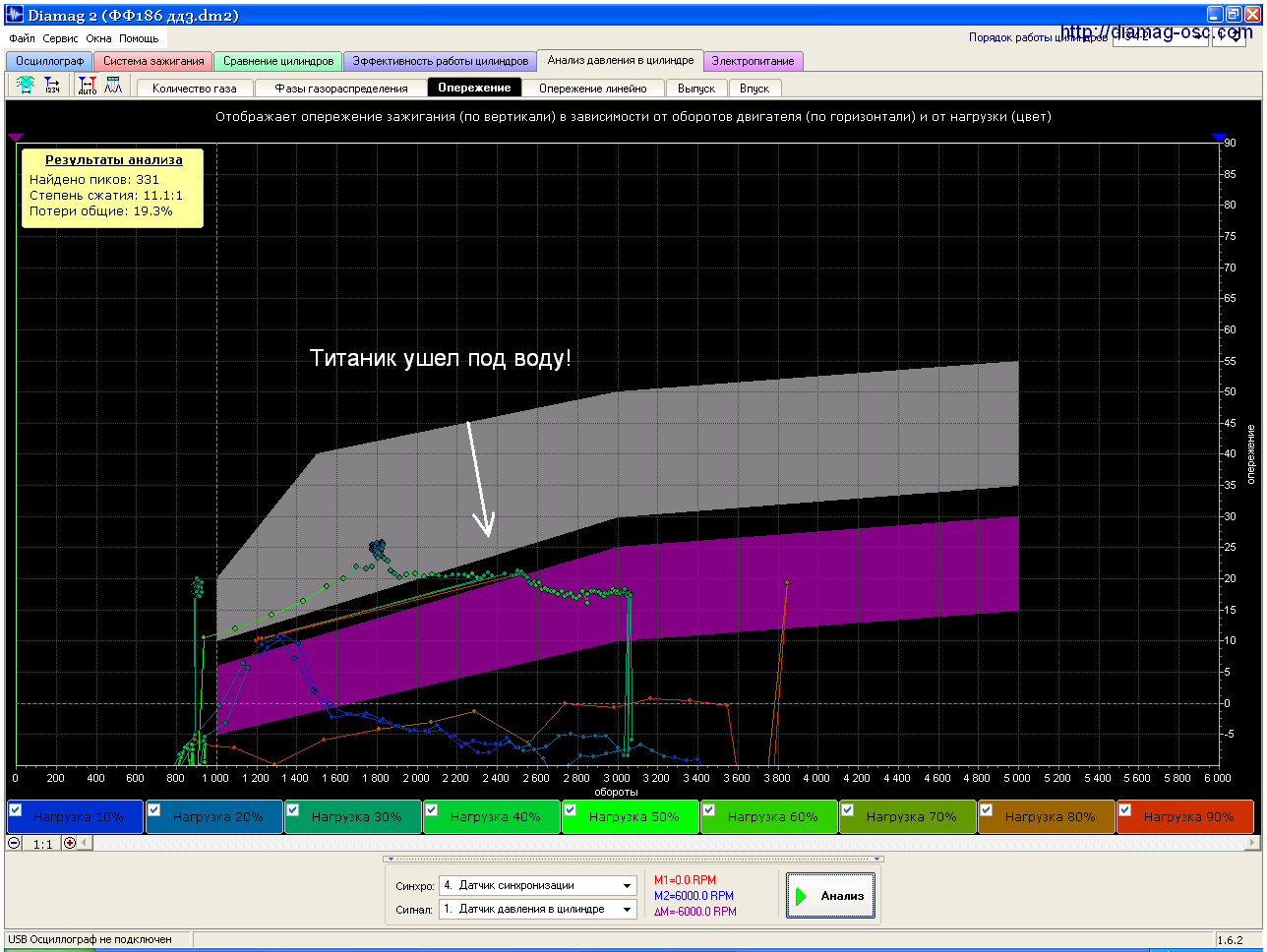
Task: Toggle the Нагрузка 40% checkbox
Action: (x=431, y=810)
